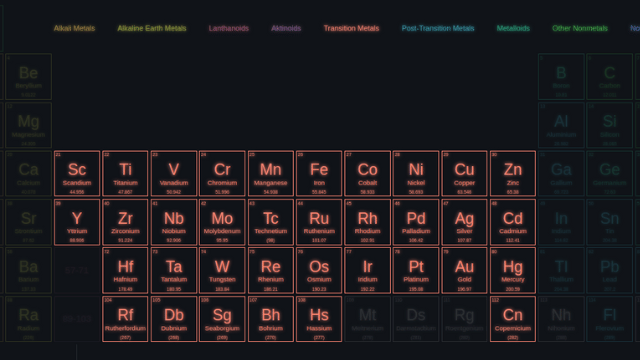This screenshot has width=640, height=360.
Task: Click the Cobalt (Co) element tile
Action: tap(367, 173)
